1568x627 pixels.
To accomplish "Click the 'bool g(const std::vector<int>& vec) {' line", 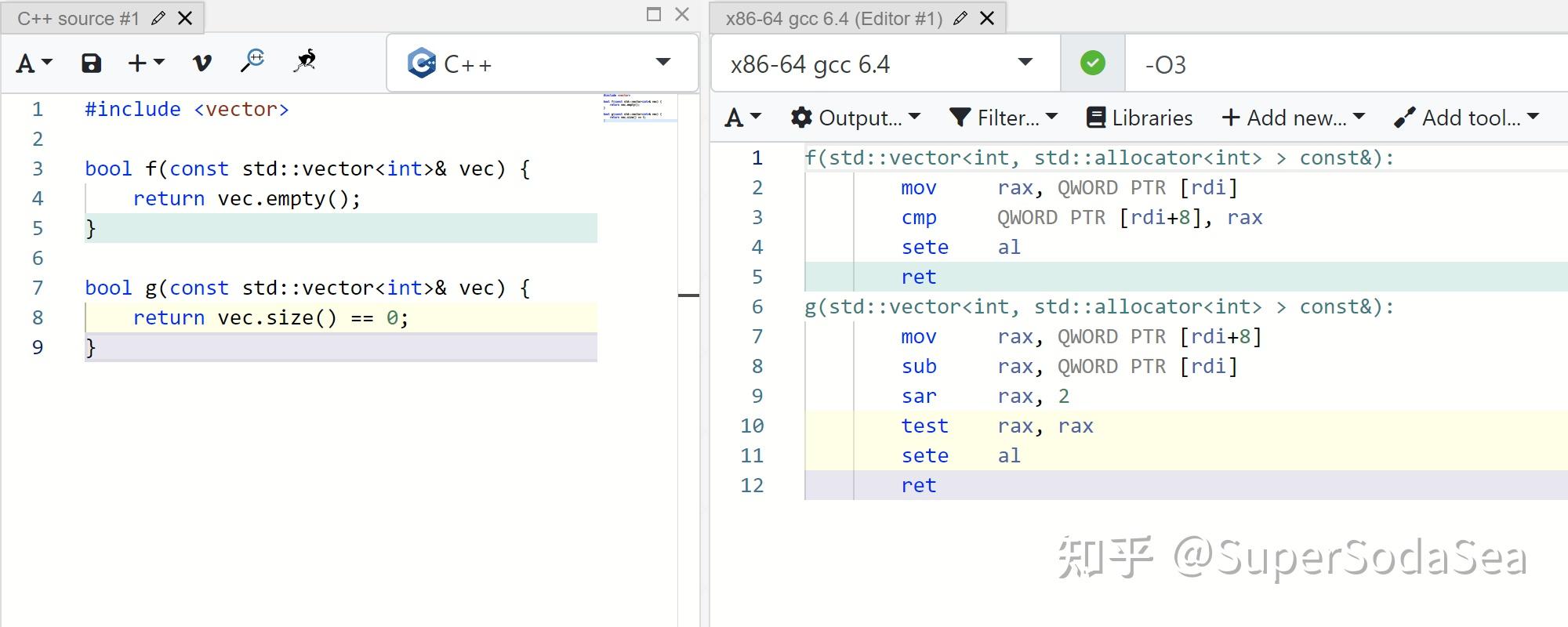I will pos(307,288).
